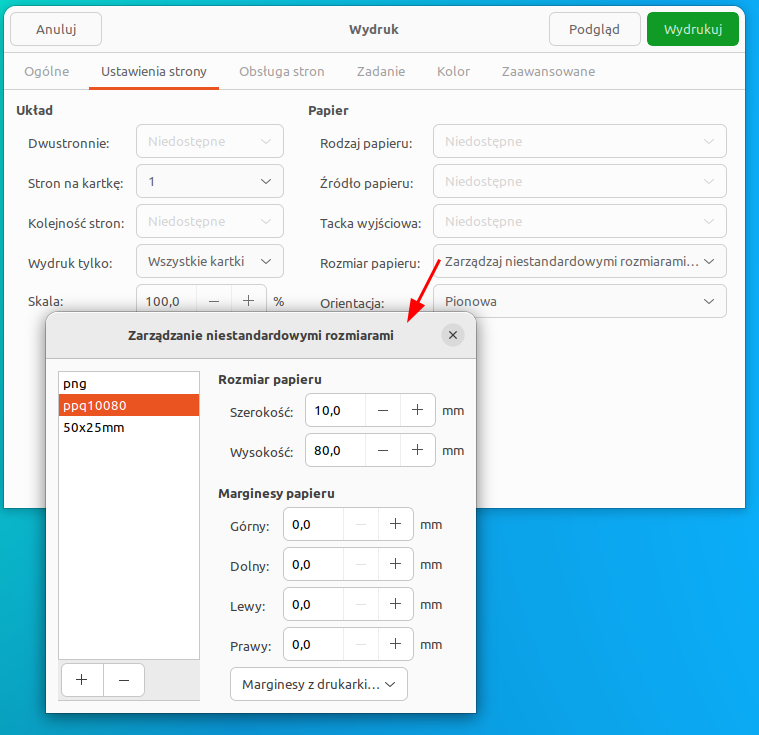Decrease paper width (Szerokość) with minus
The height and width of the screenshot is (735, 759).
tap(382, 410)
